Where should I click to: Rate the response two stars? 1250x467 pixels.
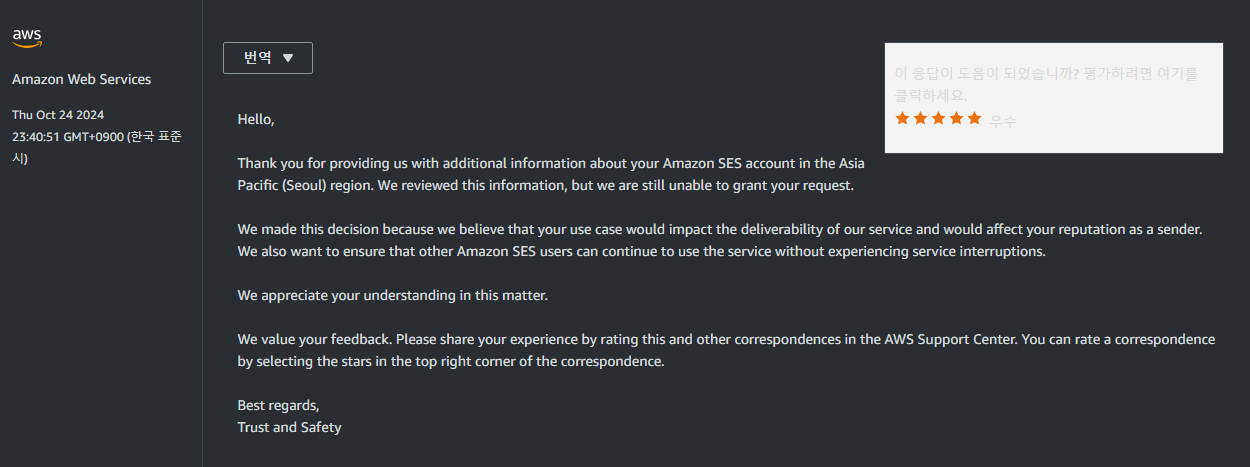(x=920, y=118)
